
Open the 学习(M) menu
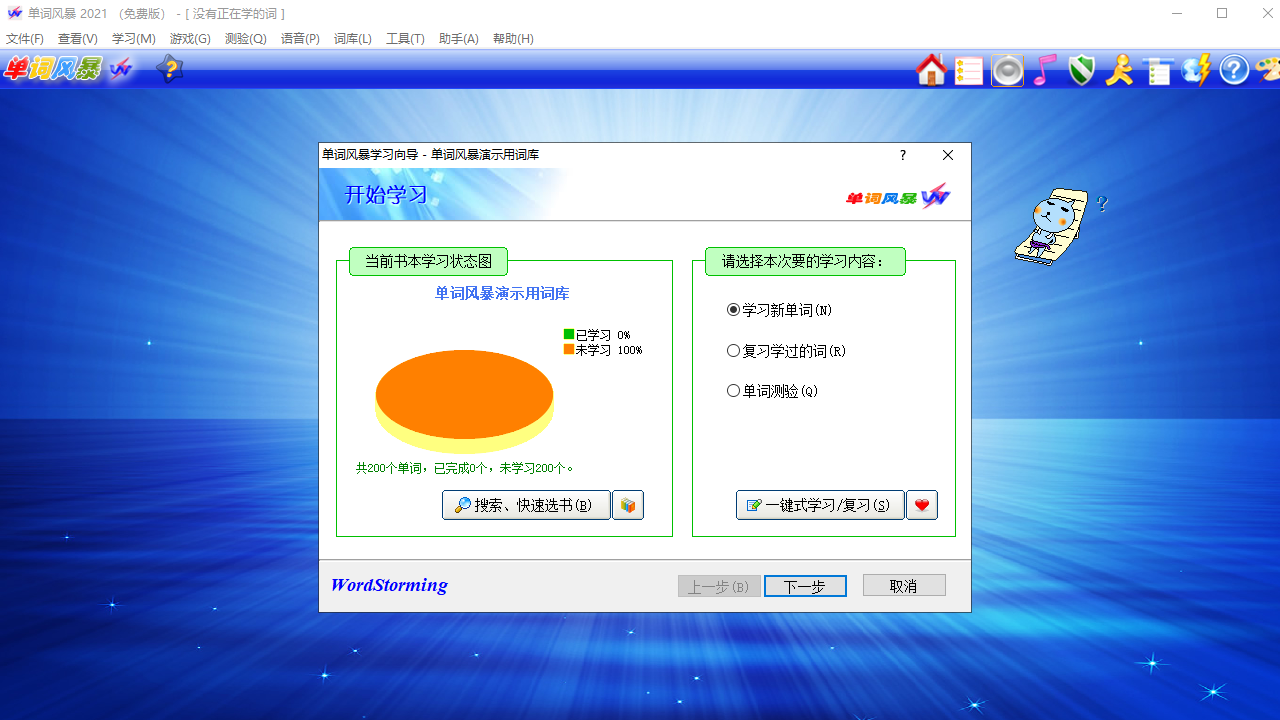click(131, 38)
